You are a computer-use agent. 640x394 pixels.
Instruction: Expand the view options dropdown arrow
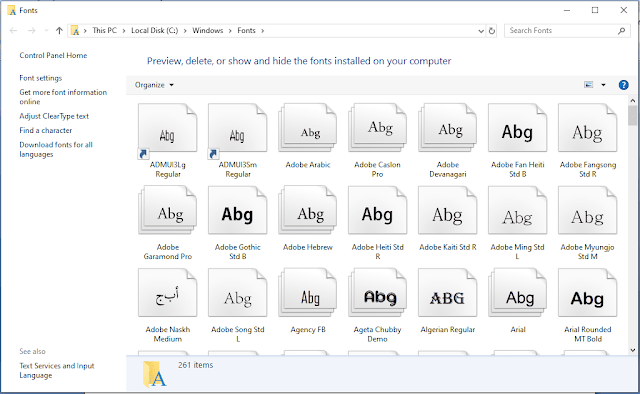603,85
